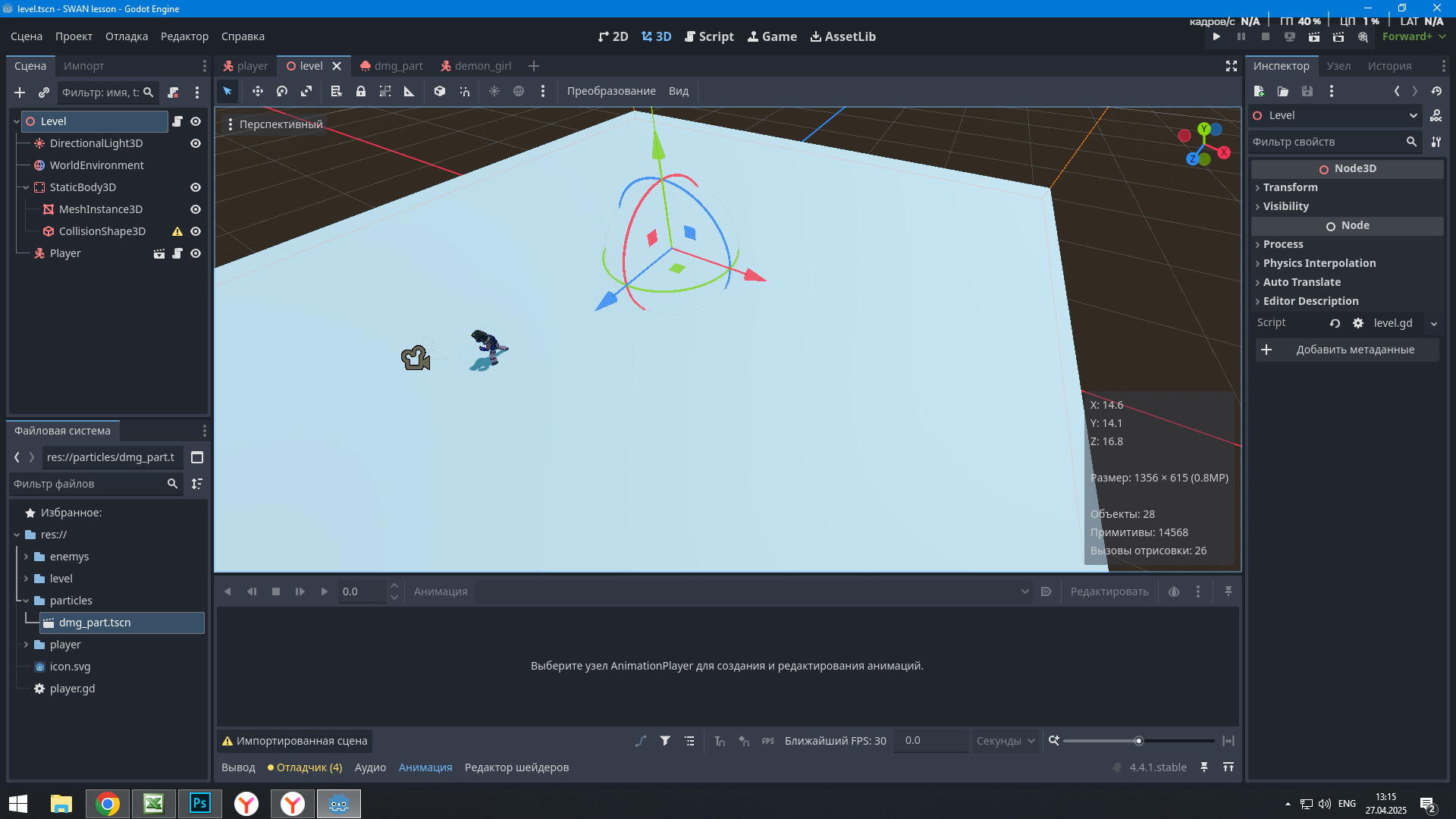Click the animation onion skinning icon
This screenshot has height=819, width=1456.
click(1174, 591)
